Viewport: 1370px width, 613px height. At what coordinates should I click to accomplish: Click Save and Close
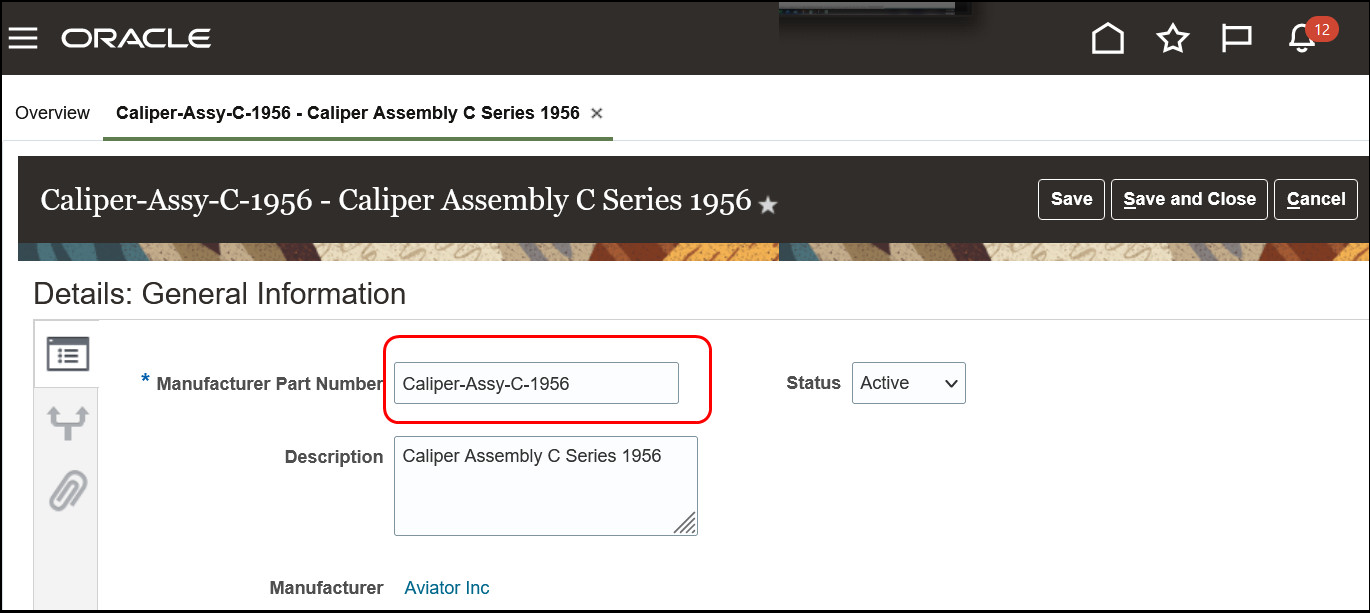pos(1189,199)
